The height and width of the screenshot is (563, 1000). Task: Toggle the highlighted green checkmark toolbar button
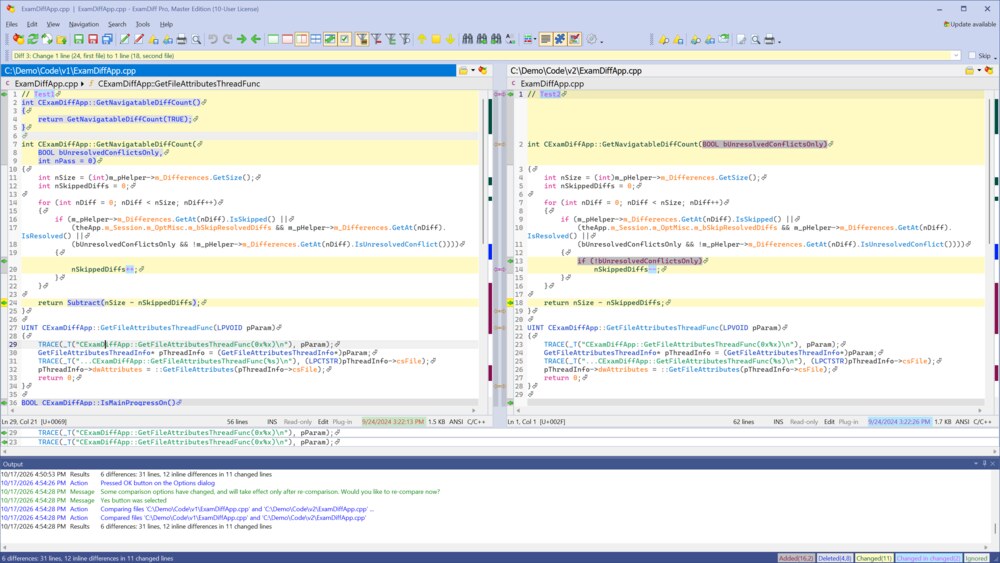click(344, 40)
